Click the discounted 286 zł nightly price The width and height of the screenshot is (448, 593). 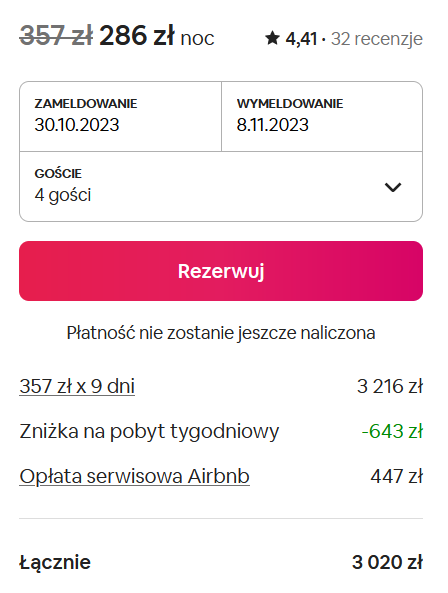pyautogui.click(x=137, y=36)
